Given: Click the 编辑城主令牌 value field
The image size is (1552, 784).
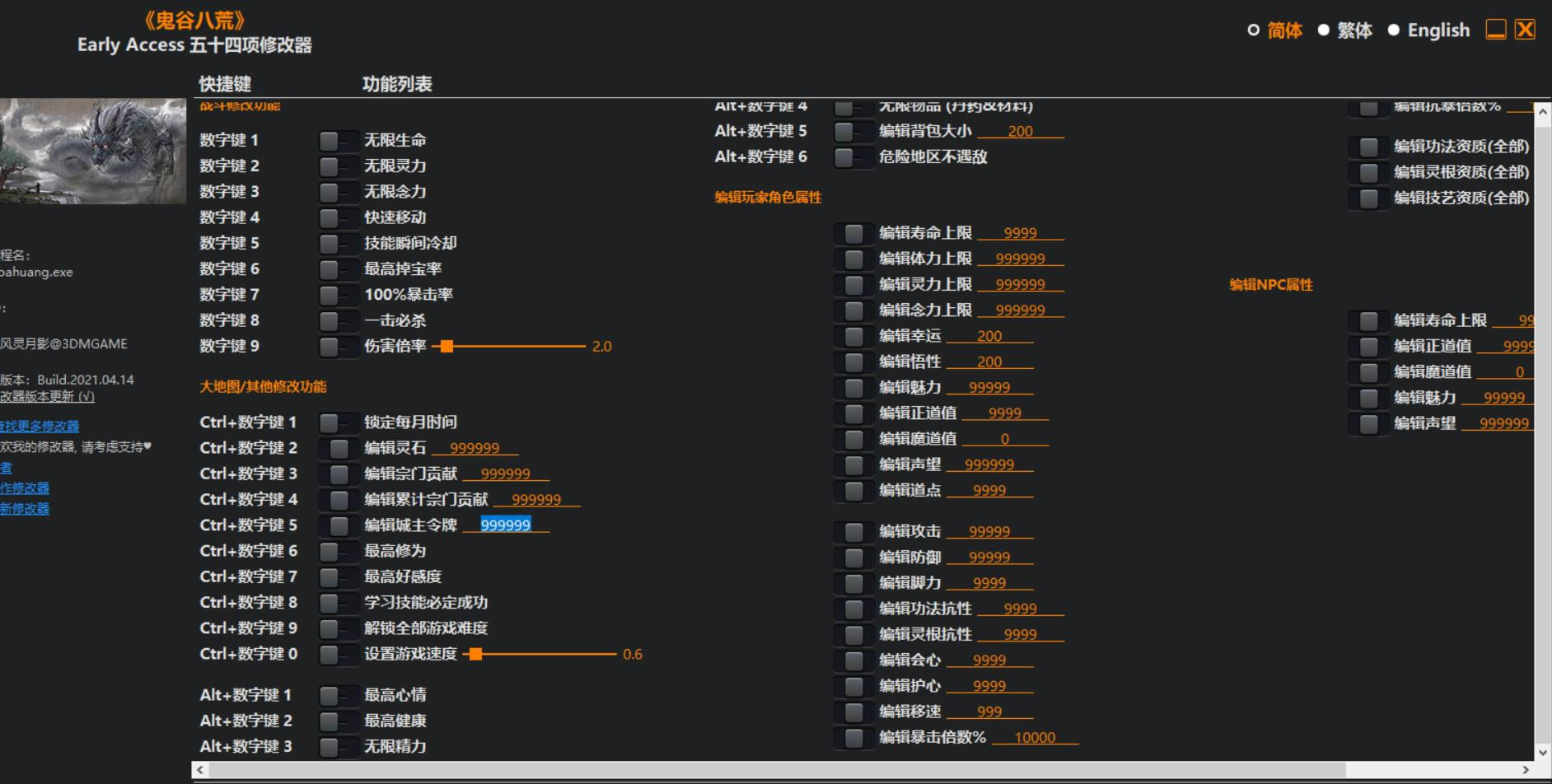Looking at the screenshot, I should [506, 525].
